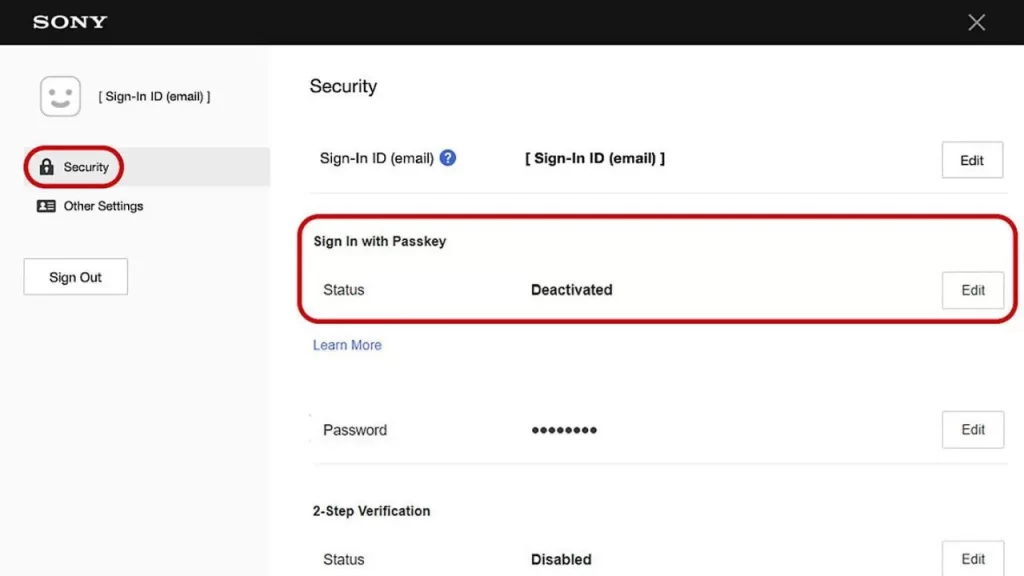Close the account settings with X
The width and height of the screenshot is (1024, 576).
click(x=977, y=22)
